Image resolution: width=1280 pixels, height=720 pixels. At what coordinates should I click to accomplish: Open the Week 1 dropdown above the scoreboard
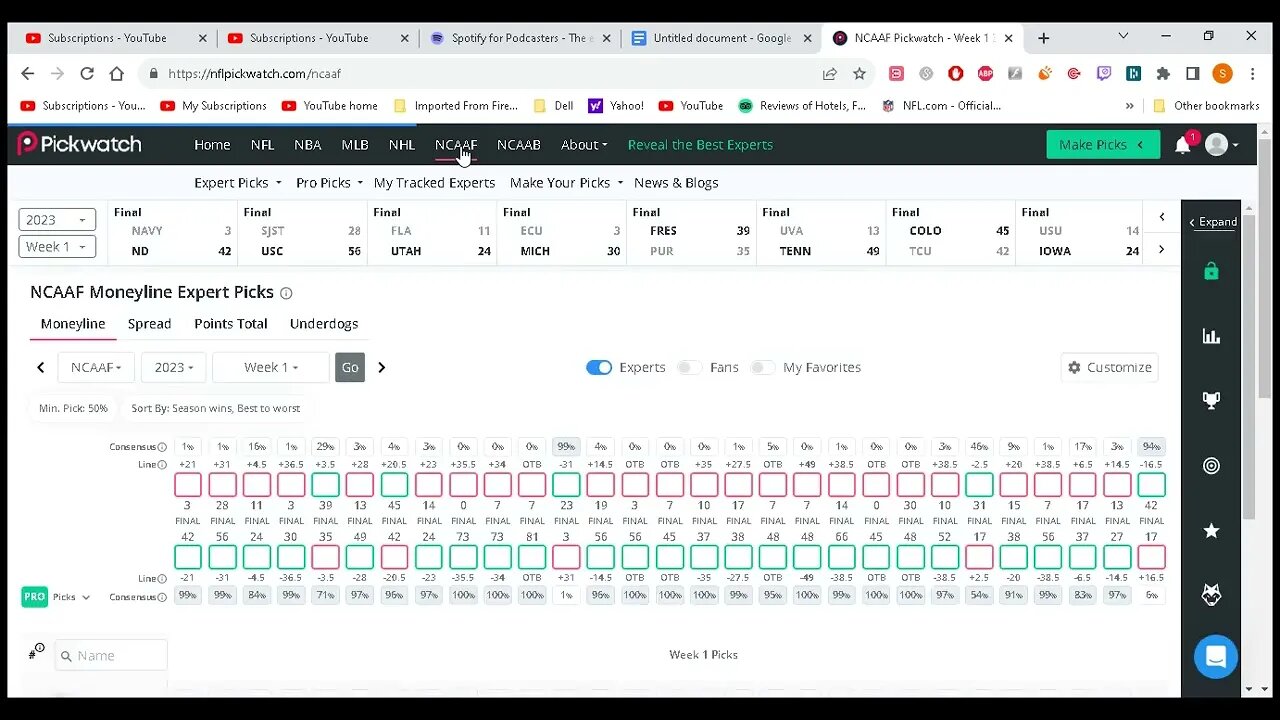click(57, 247)
